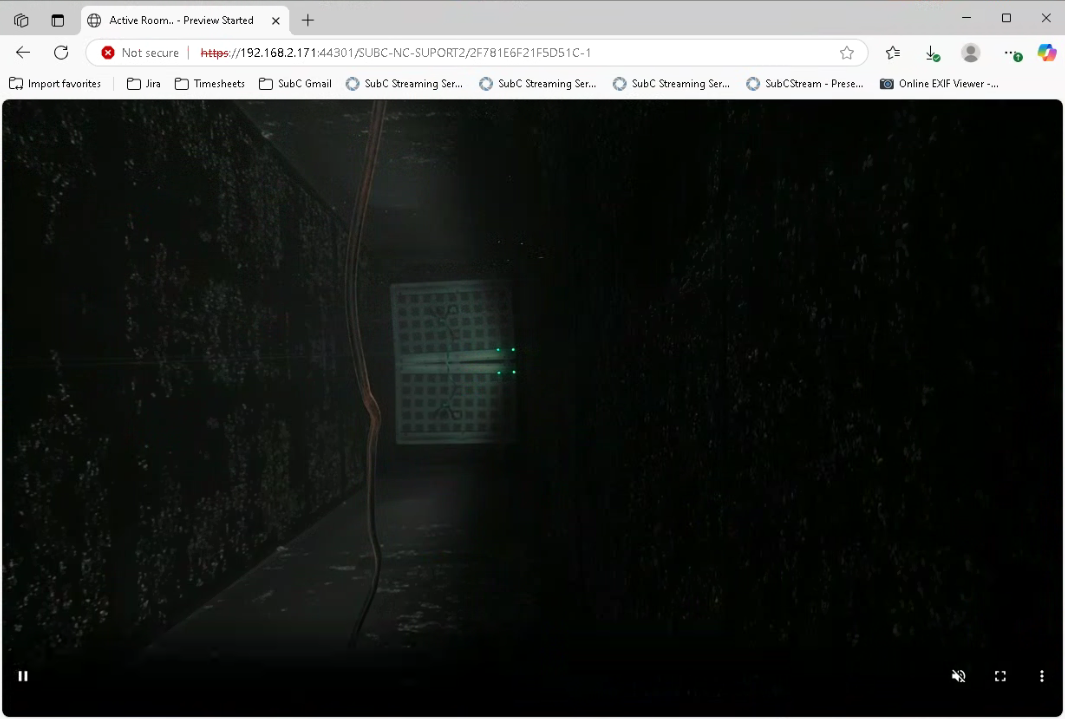Open the Workspaces icon
The image size is (1065, 719).
21,20
